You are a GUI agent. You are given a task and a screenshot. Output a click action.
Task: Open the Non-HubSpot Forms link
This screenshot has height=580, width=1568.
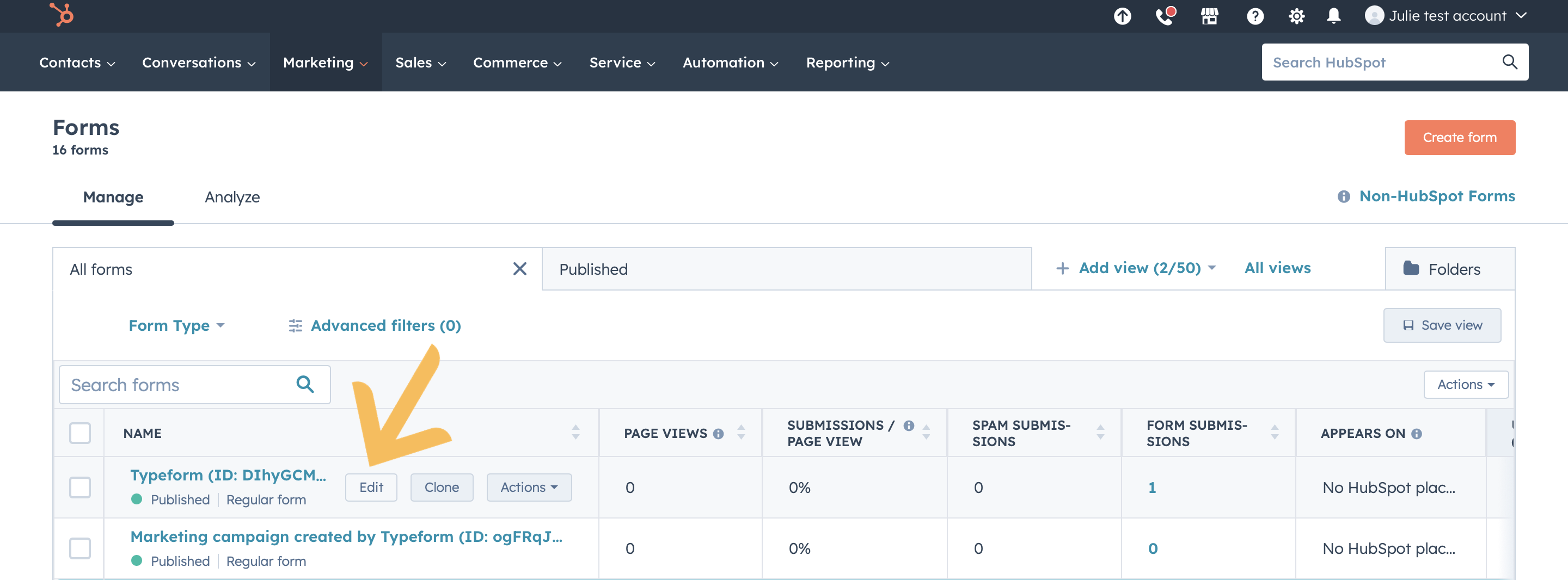pyautogui.click(x=1437, y=196)
